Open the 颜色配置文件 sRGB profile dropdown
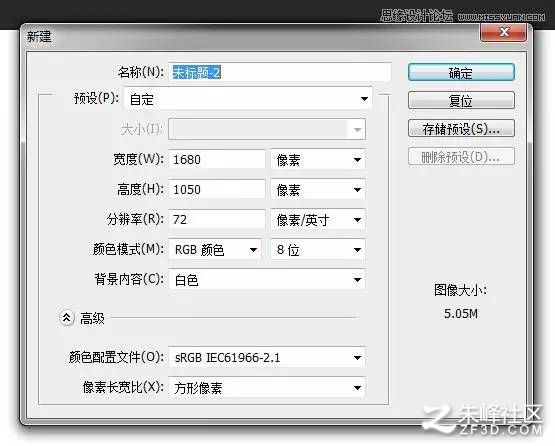555x446 pixels. pyautogui.click(x=267, y=358)
